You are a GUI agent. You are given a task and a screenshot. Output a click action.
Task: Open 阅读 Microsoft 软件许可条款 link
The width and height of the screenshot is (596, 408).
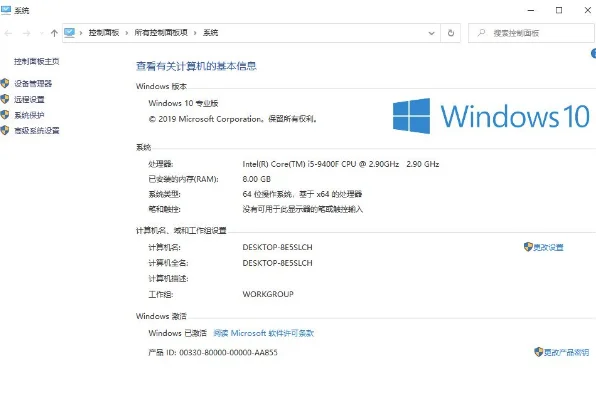tap(263, 333)
